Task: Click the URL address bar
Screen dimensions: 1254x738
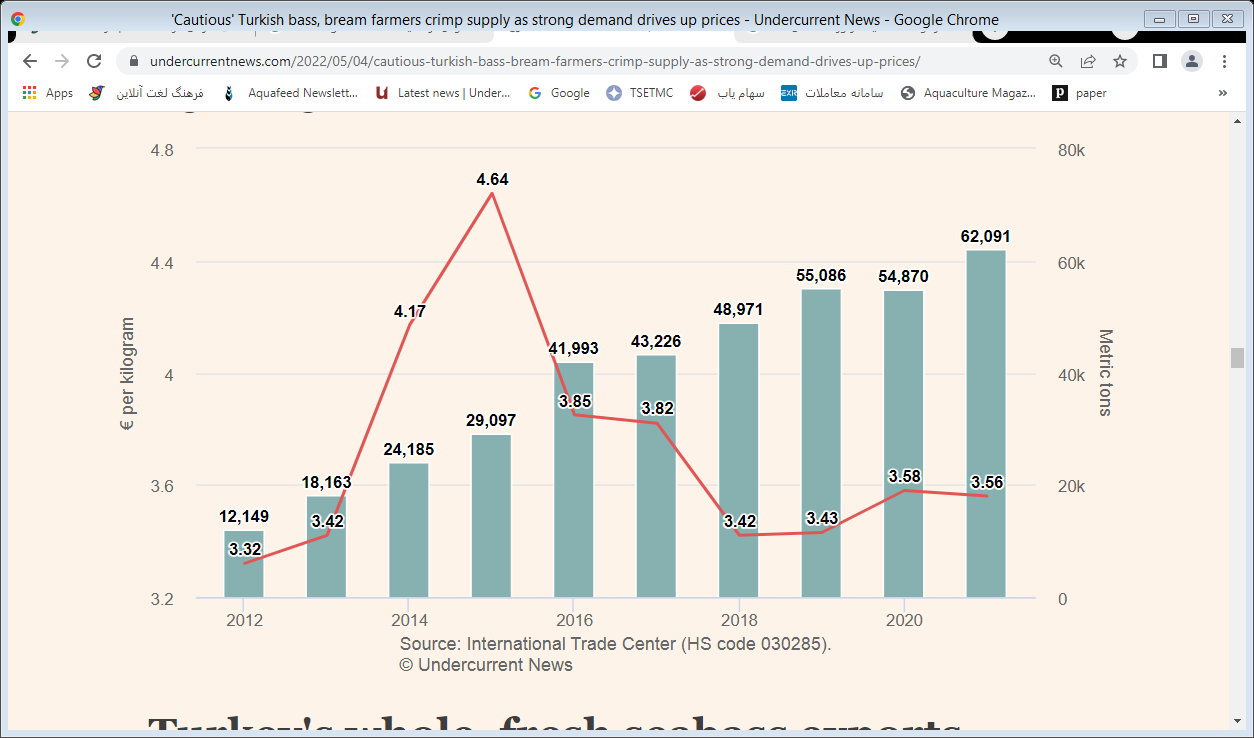Action: coord(534,61)
